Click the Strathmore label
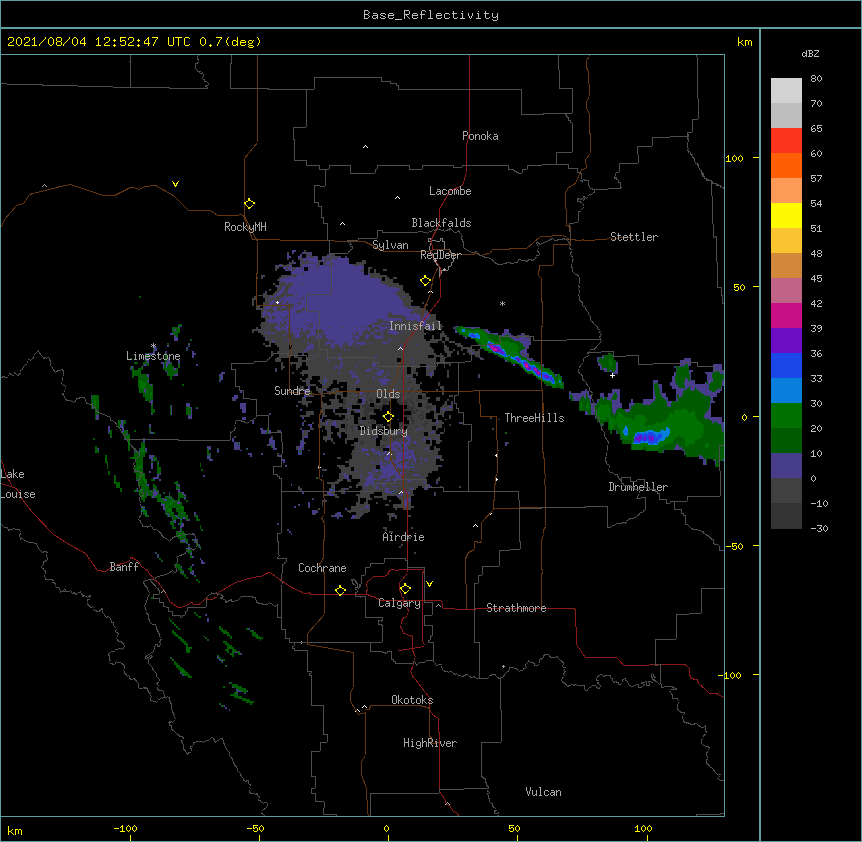The height and width of the screenshot is (842, 862). (516, 608)
